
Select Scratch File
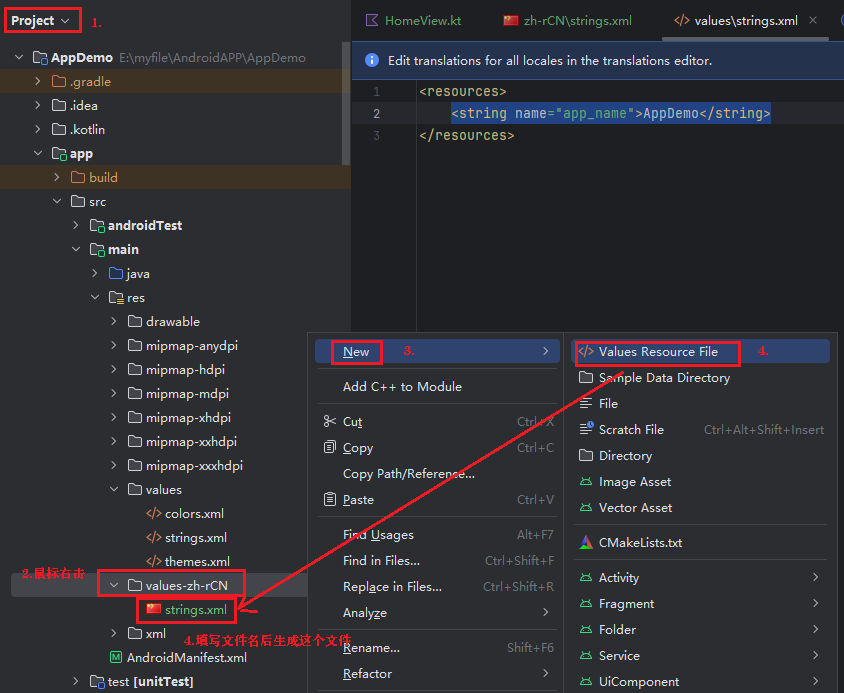tap(700, 430)
